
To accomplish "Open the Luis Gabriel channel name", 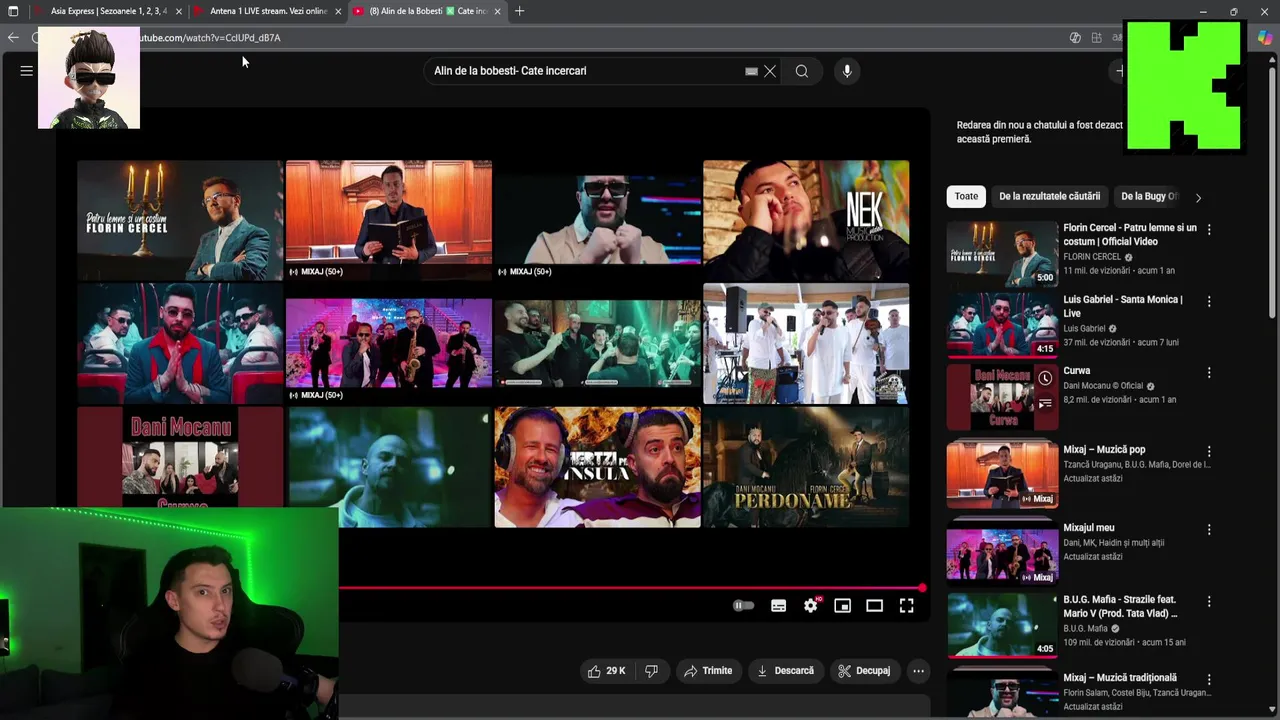I will (1084, 328).
